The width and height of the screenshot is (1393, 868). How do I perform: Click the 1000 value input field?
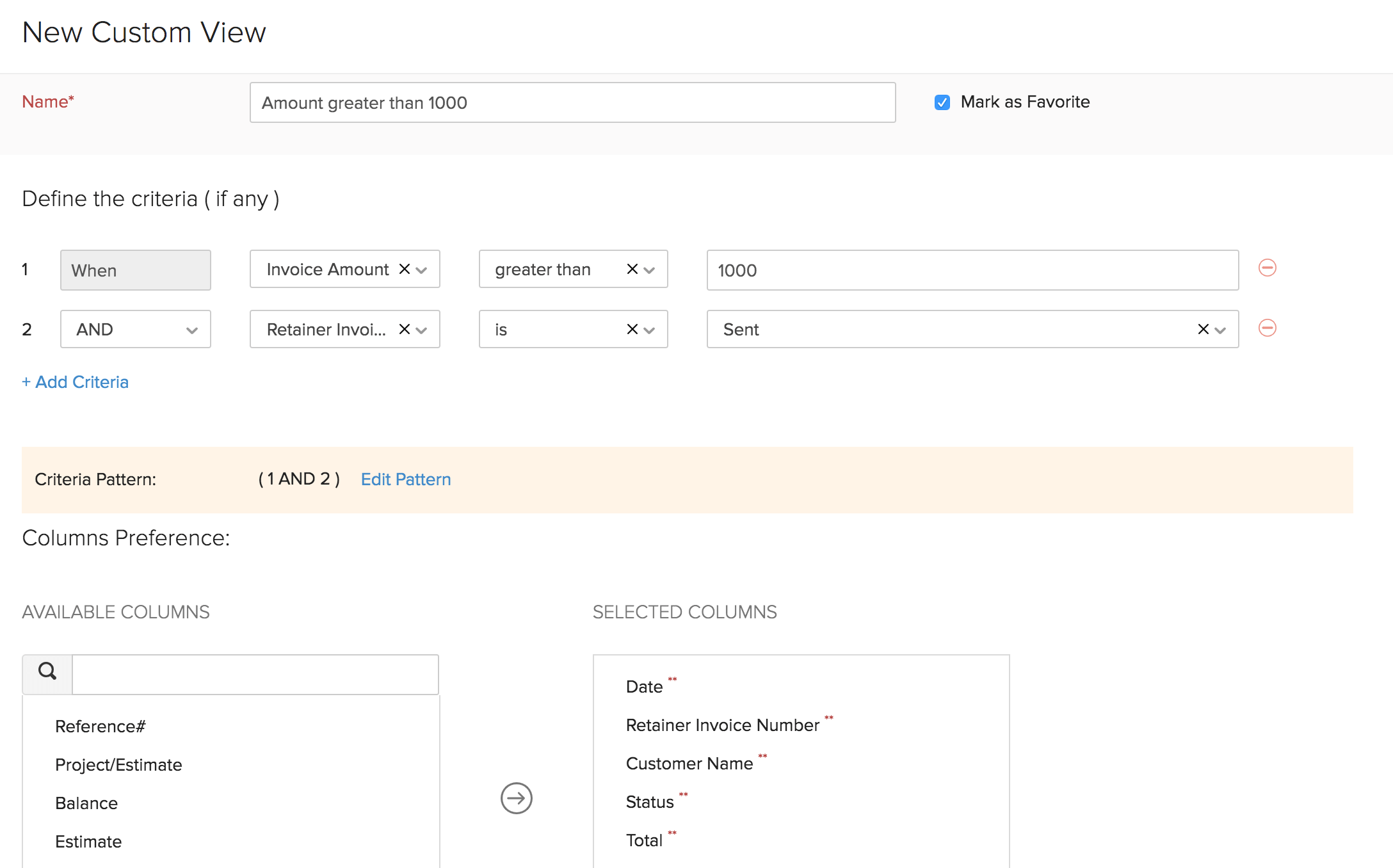[974, 270]
